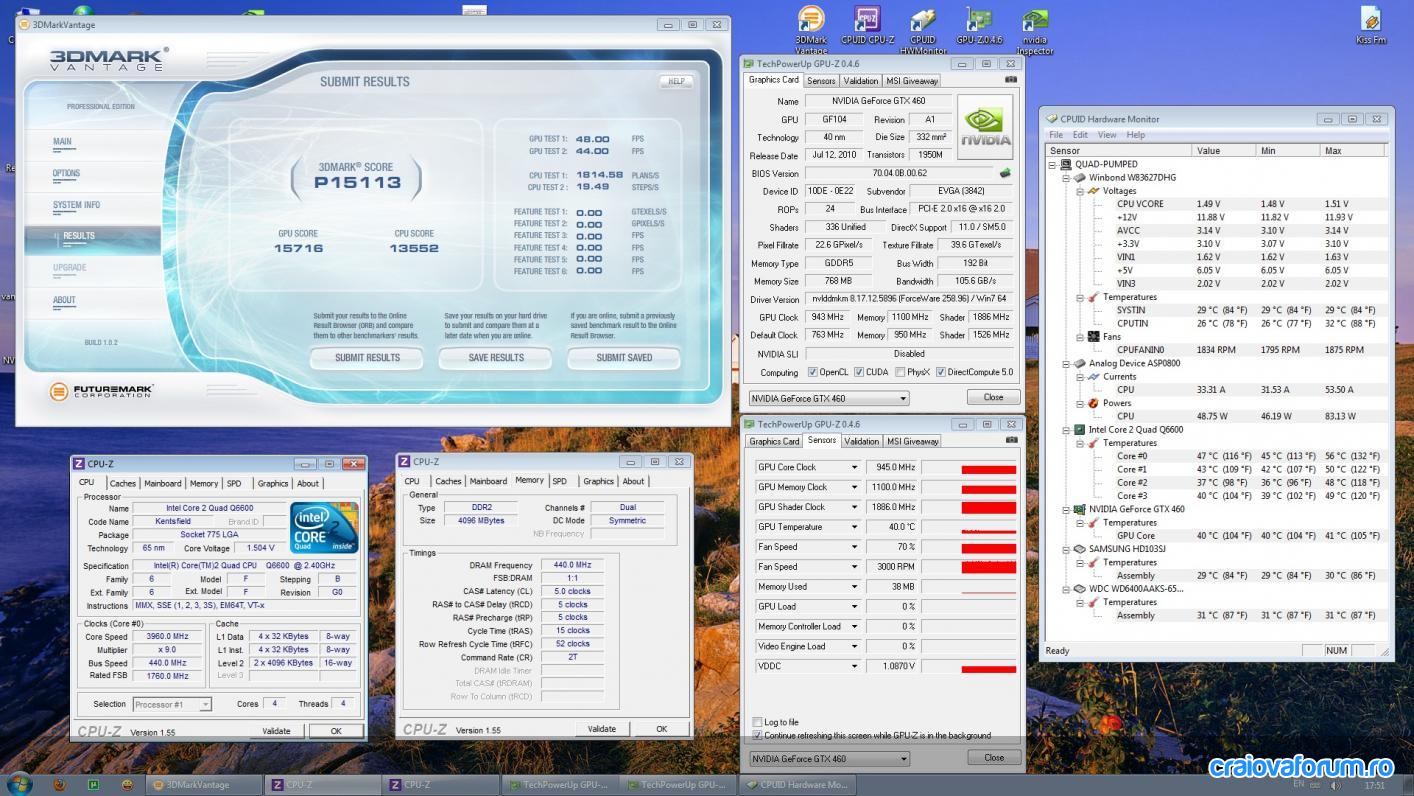1414x796 pixels.
Task: Click the SUBMIT RESULTS button in 3DMark Vantage
Action: click(x=367, y=358)
